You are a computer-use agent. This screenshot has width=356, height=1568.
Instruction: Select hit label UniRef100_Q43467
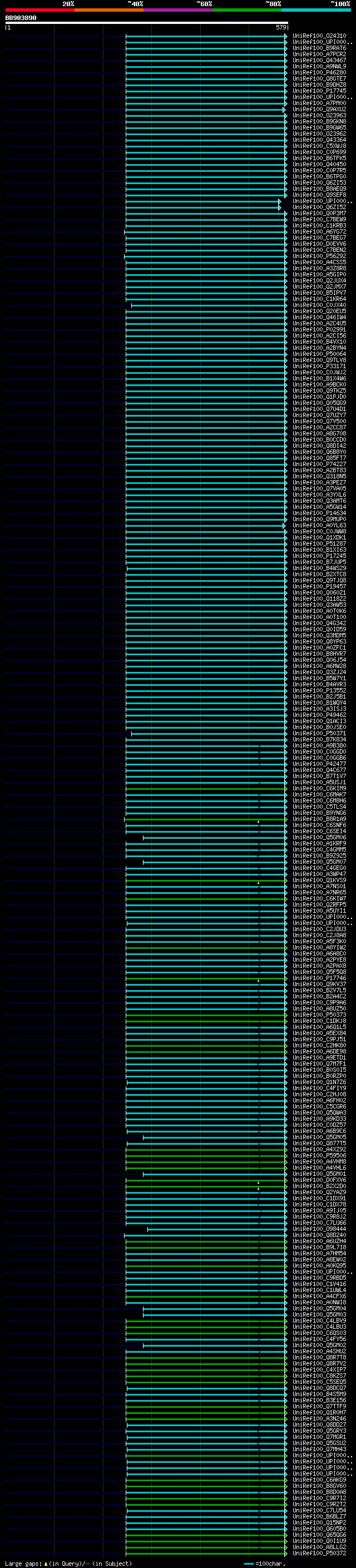[319, 60]
